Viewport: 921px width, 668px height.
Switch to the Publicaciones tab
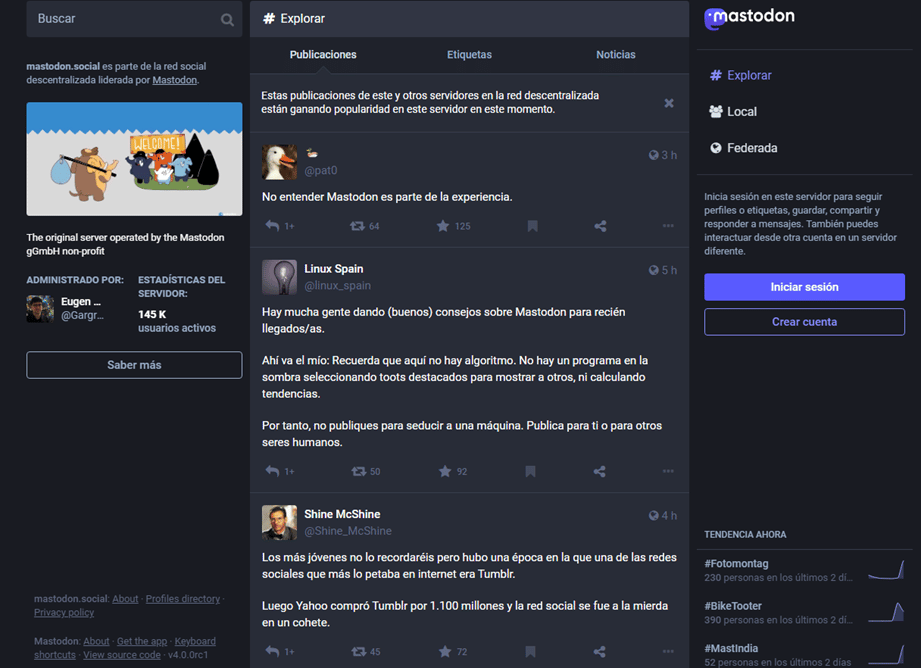tap(323, 55)
